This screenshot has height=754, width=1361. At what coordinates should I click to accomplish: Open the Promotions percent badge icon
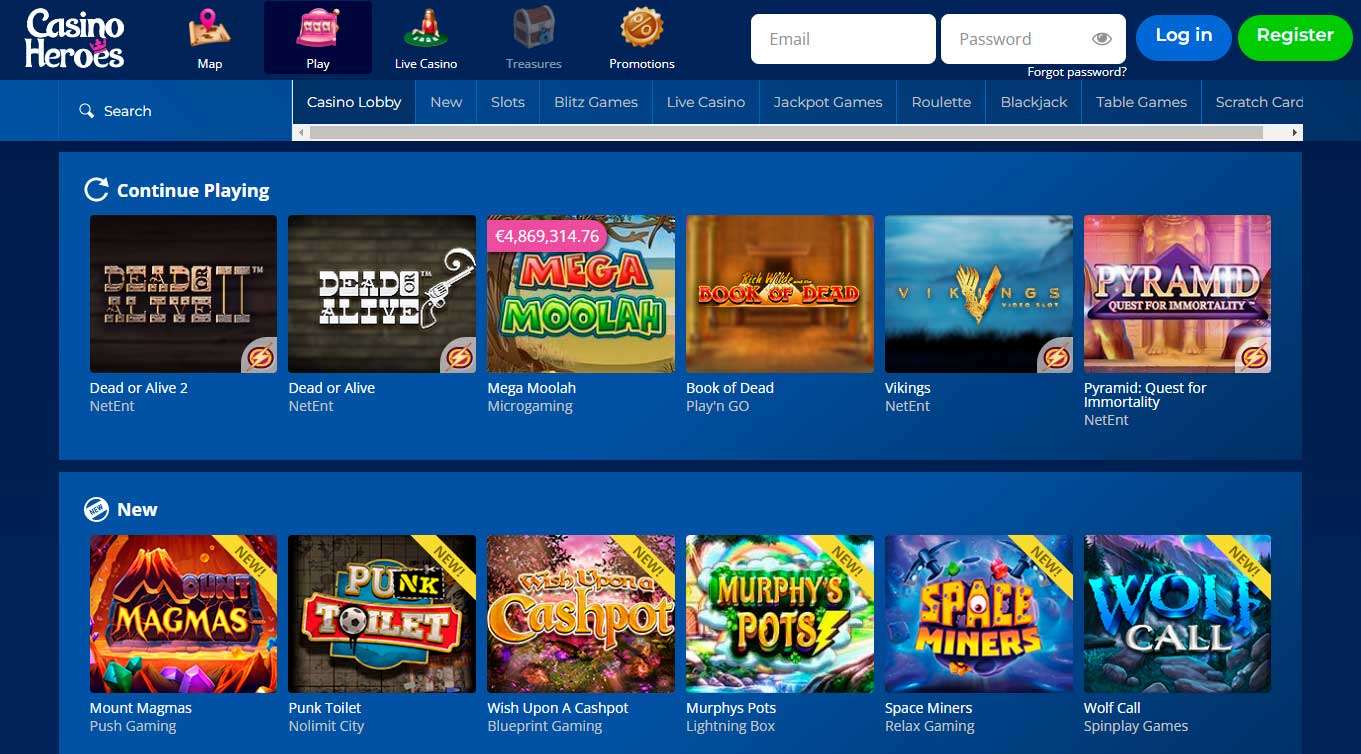pyautogui.click(x=642, y=28)
